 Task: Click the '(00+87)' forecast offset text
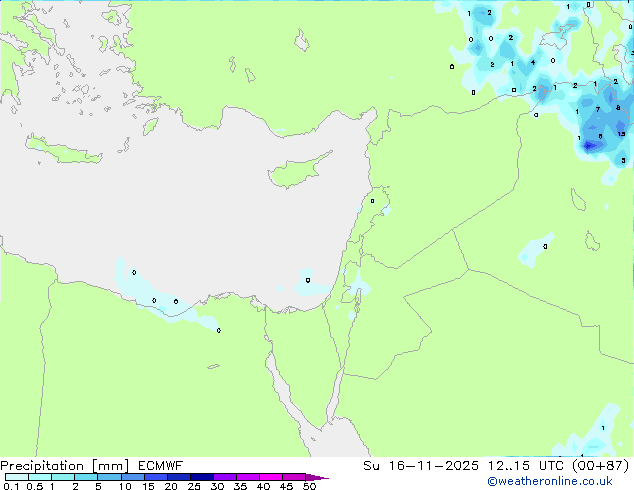pyautogui.click(x=600, y=466)
